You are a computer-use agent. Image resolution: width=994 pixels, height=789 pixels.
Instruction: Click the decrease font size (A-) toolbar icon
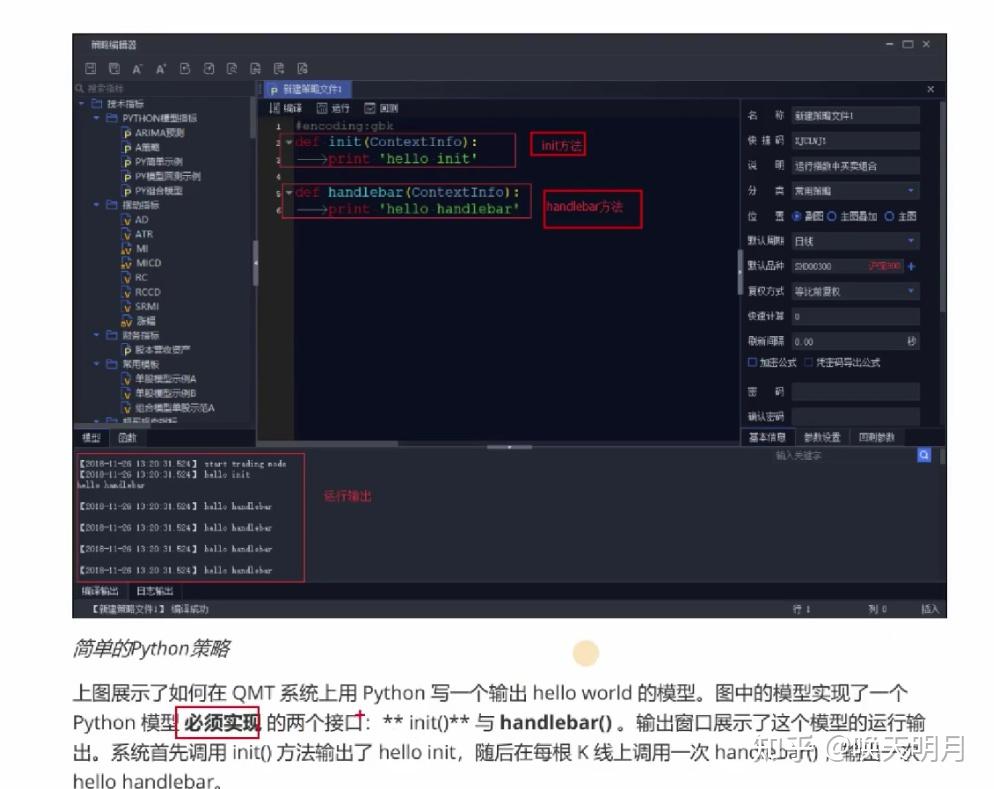coord(138,68)
